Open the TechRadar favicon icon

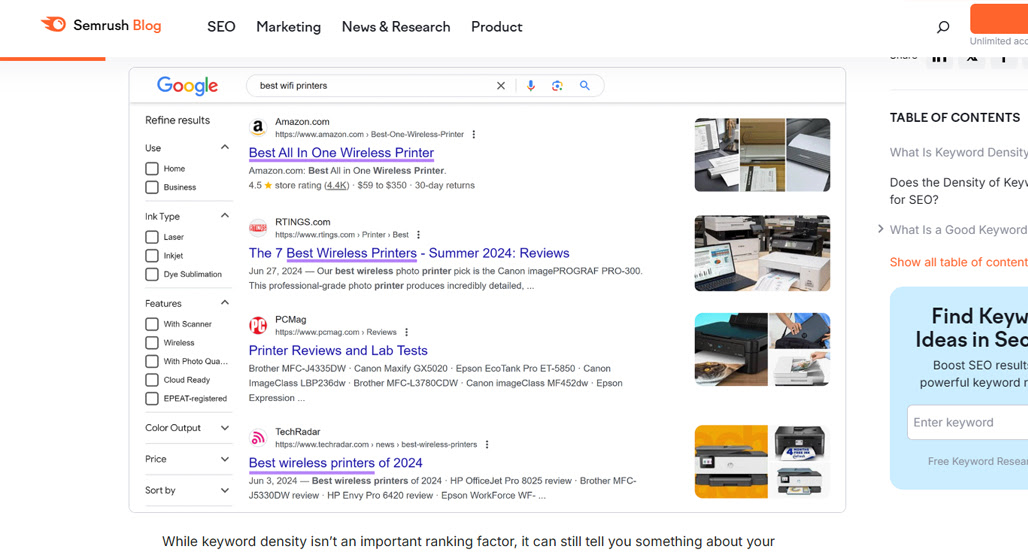(x=258, y=437)
